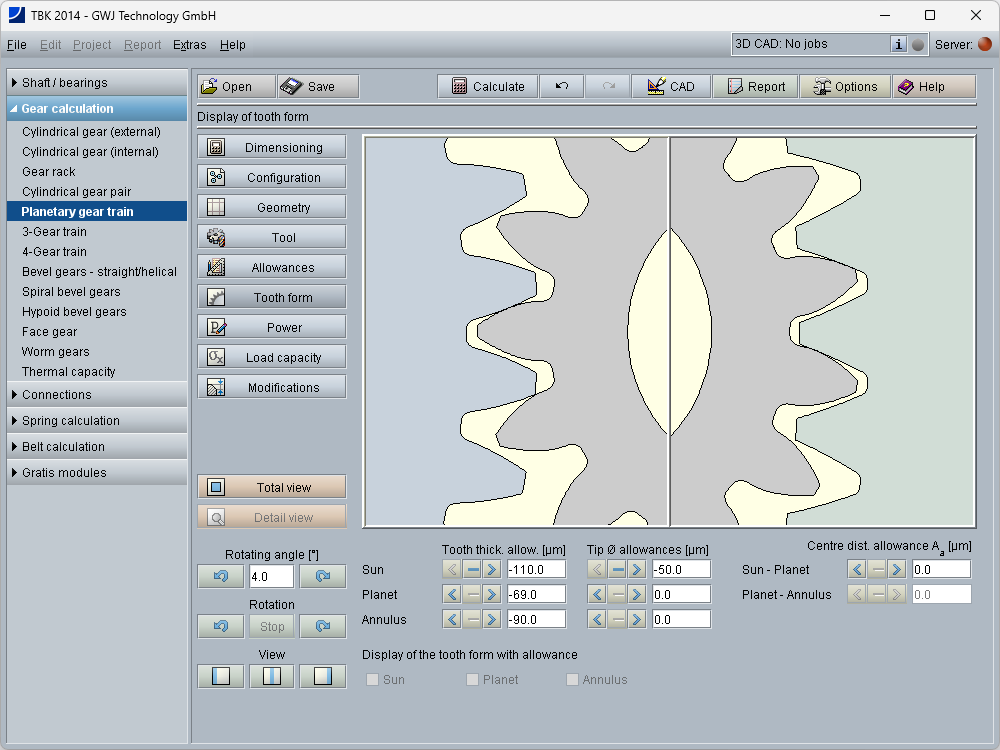Viewport: 1000px width, 750px height.
Task: Open the Extras menu
Action: pos(189,45)
